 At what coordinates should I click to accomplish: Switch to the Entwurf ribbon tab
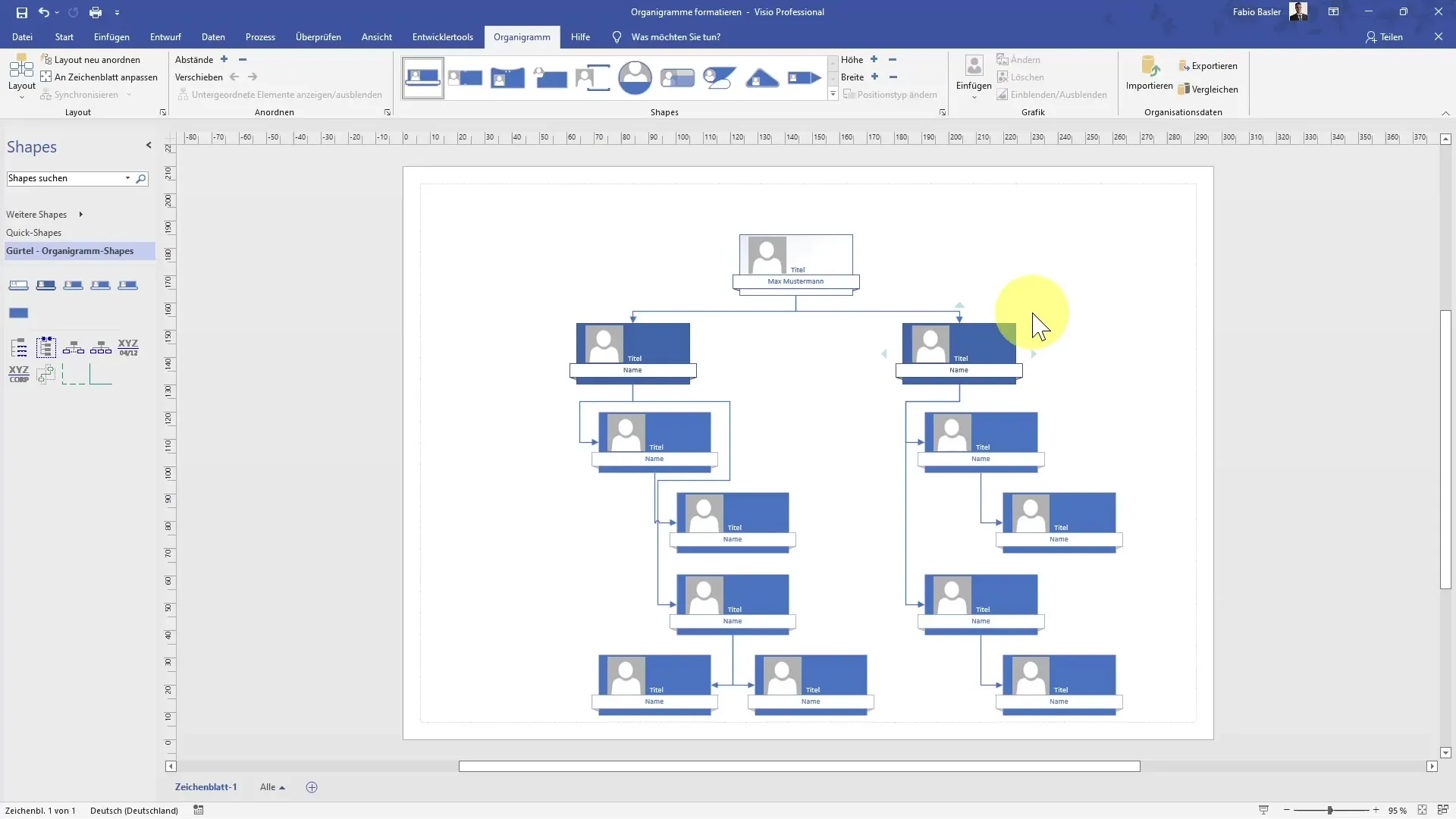click(x=165, y=37)
